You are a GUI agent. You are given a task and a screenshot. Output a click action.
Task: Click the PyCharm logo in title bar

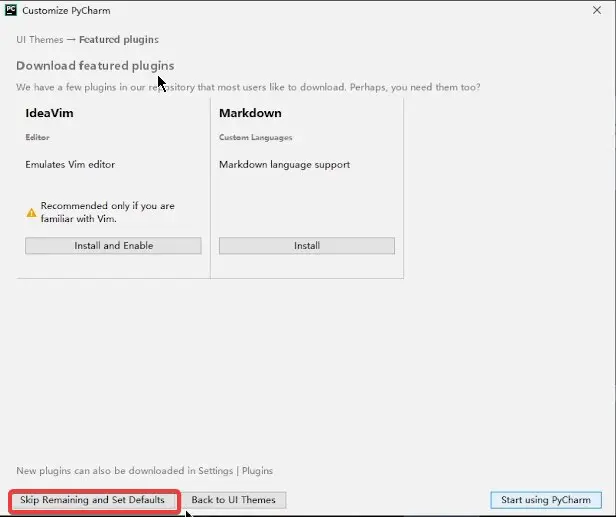[11, 10]
